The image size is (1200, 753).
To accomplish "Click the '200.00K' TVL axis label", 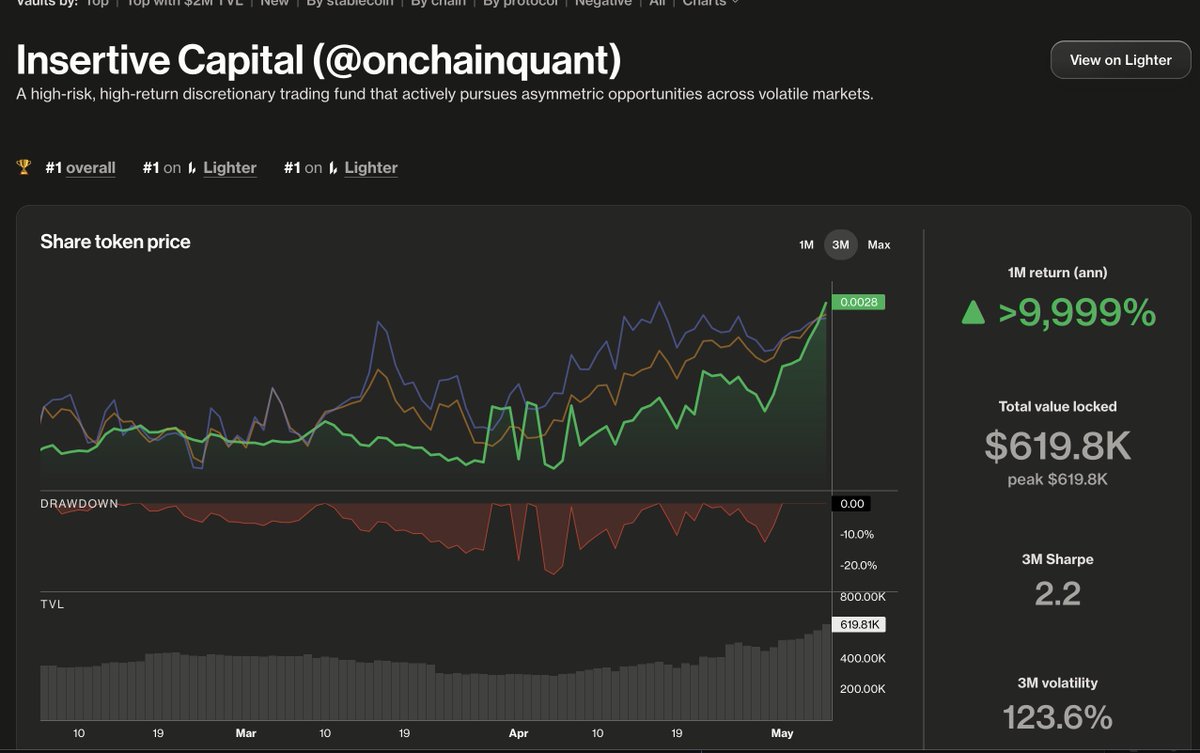I will pyautogui.click(x=861, y=689).
